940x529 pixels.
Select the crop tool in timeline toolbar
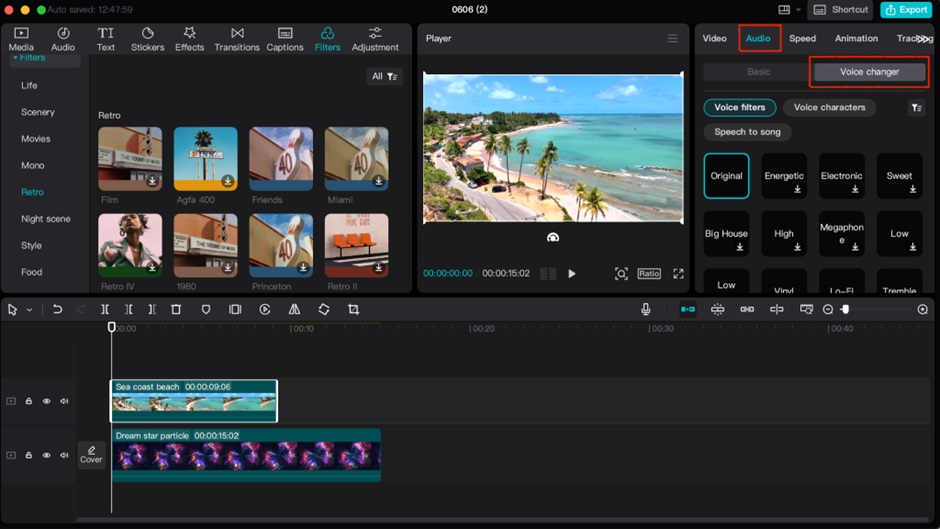tap(353, 310)
